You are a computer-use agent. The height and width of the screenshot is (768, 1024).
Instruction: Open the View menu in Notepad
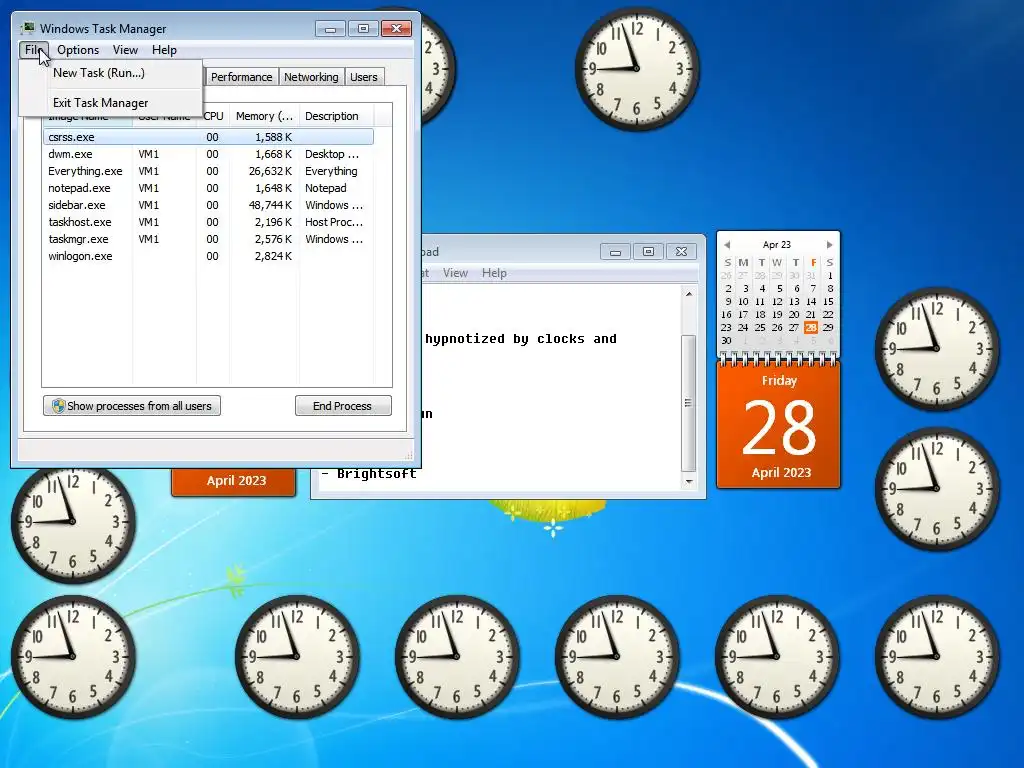455,273
